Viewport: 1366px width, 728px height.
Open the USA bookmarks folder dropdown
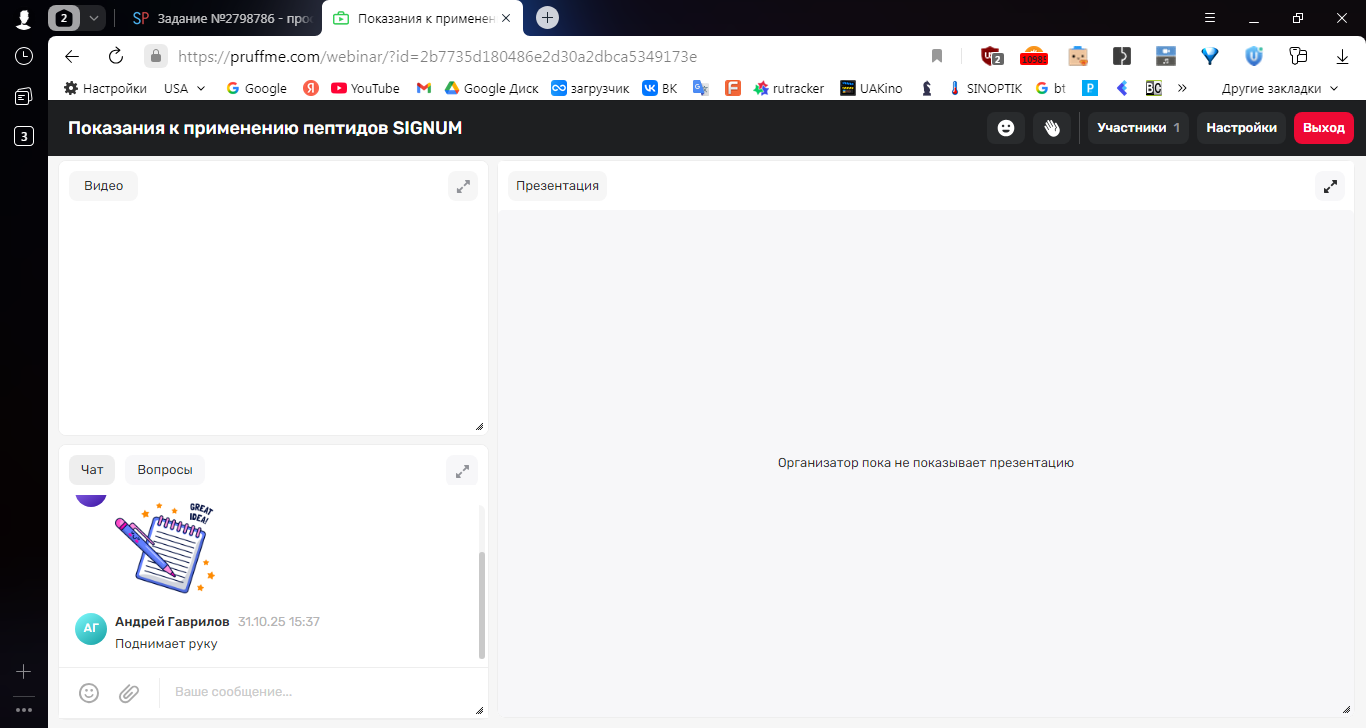pyautogui.click(x=185, y=88)
